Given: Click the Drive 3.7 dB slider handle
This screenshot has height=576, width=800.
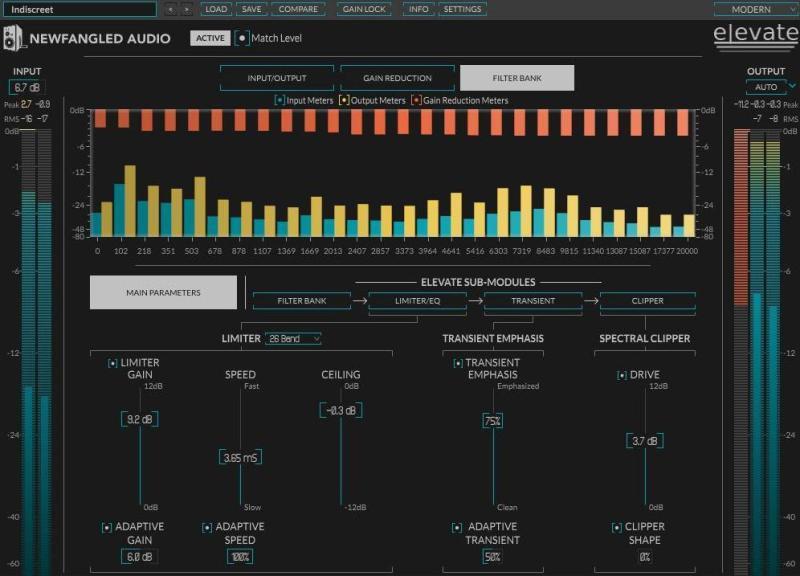Looking at the screenshot, I should click(645, 441).
